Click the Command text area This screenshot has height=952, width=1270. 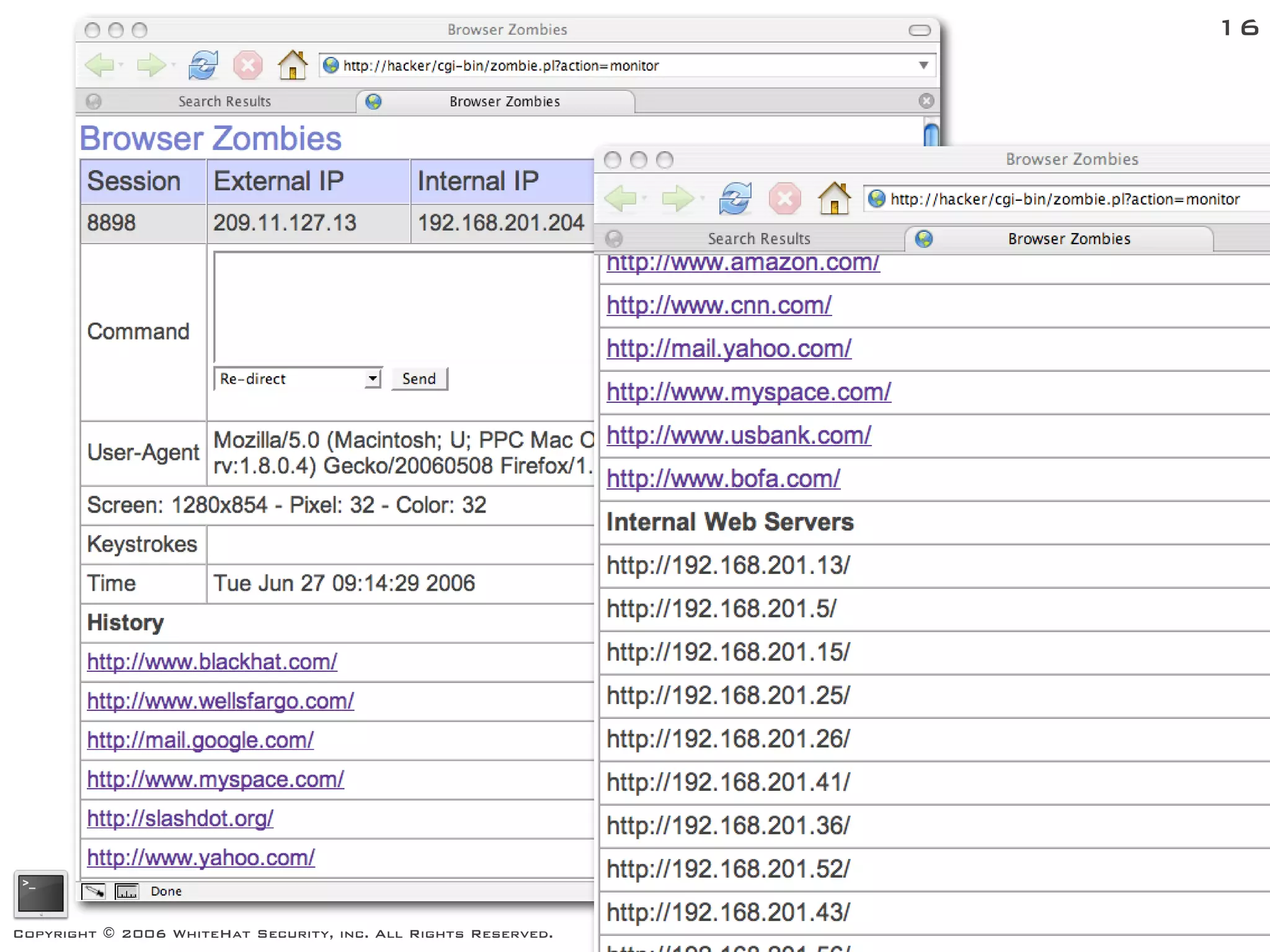403,307
